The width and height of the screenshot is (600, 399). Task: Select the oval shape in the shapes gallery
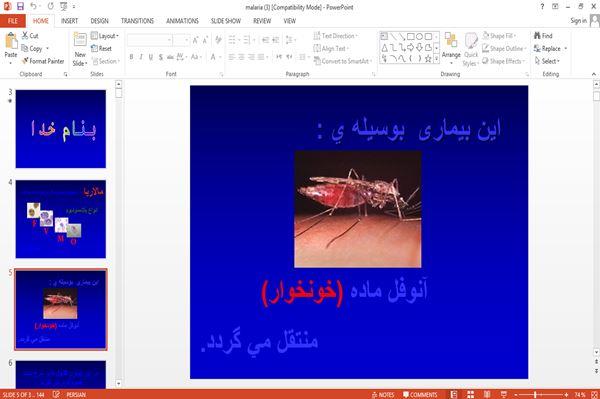coord(419,37)
